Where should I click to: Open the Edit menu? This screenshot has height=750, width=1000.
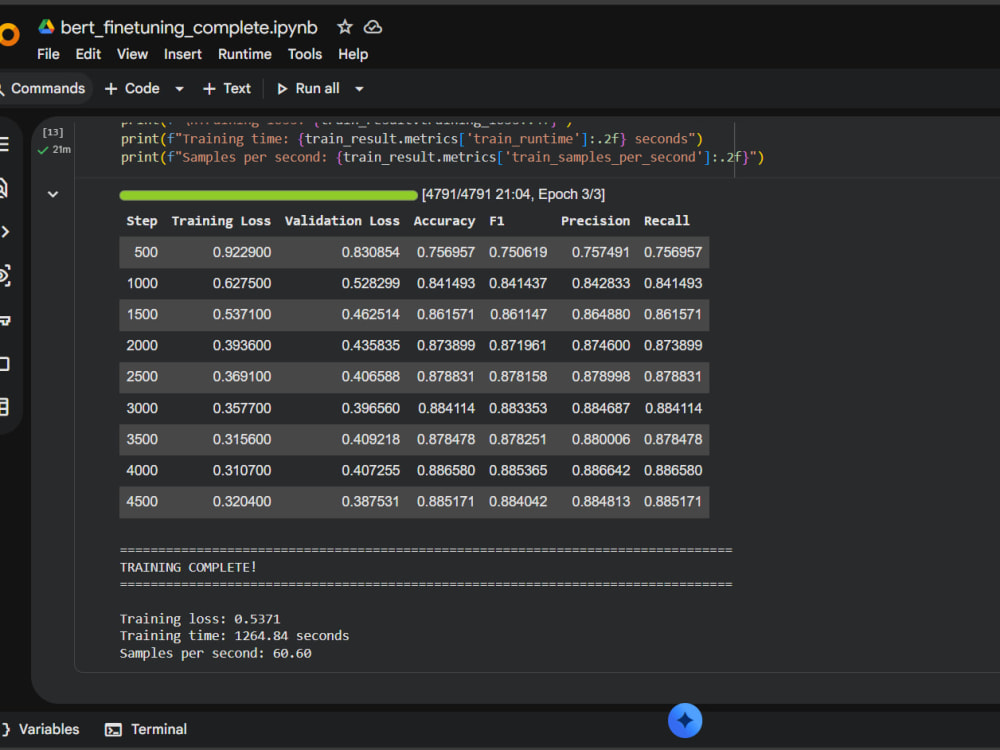[x=88, y=54]
